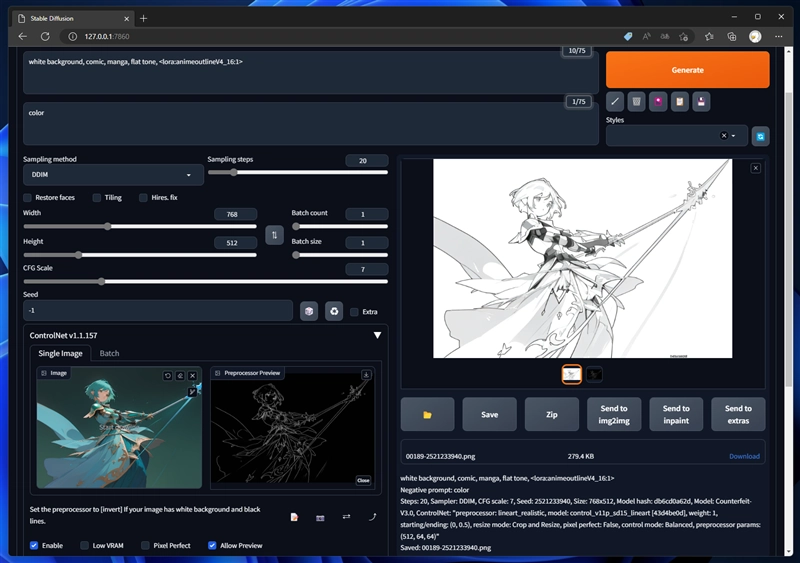Click the recycle icon to reuse seed

(334, 311)
